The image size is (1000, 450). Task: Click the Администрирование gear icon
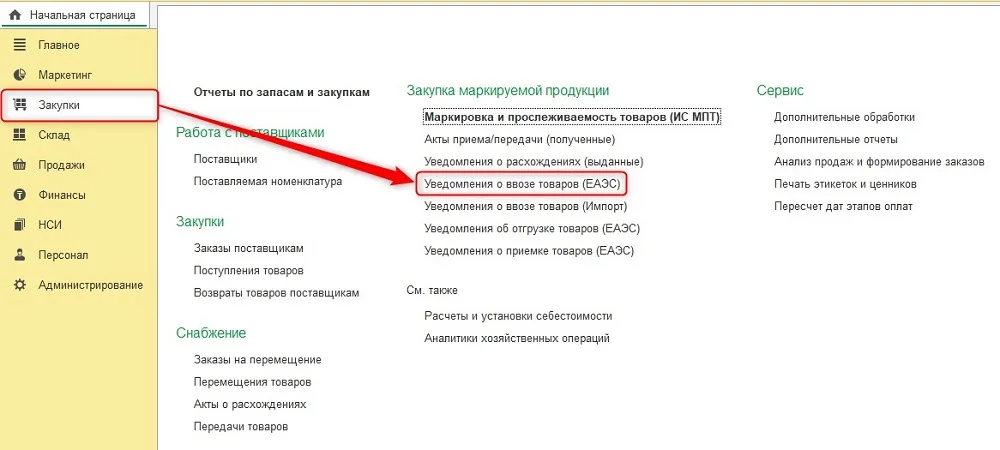click(x=20, y=285)
